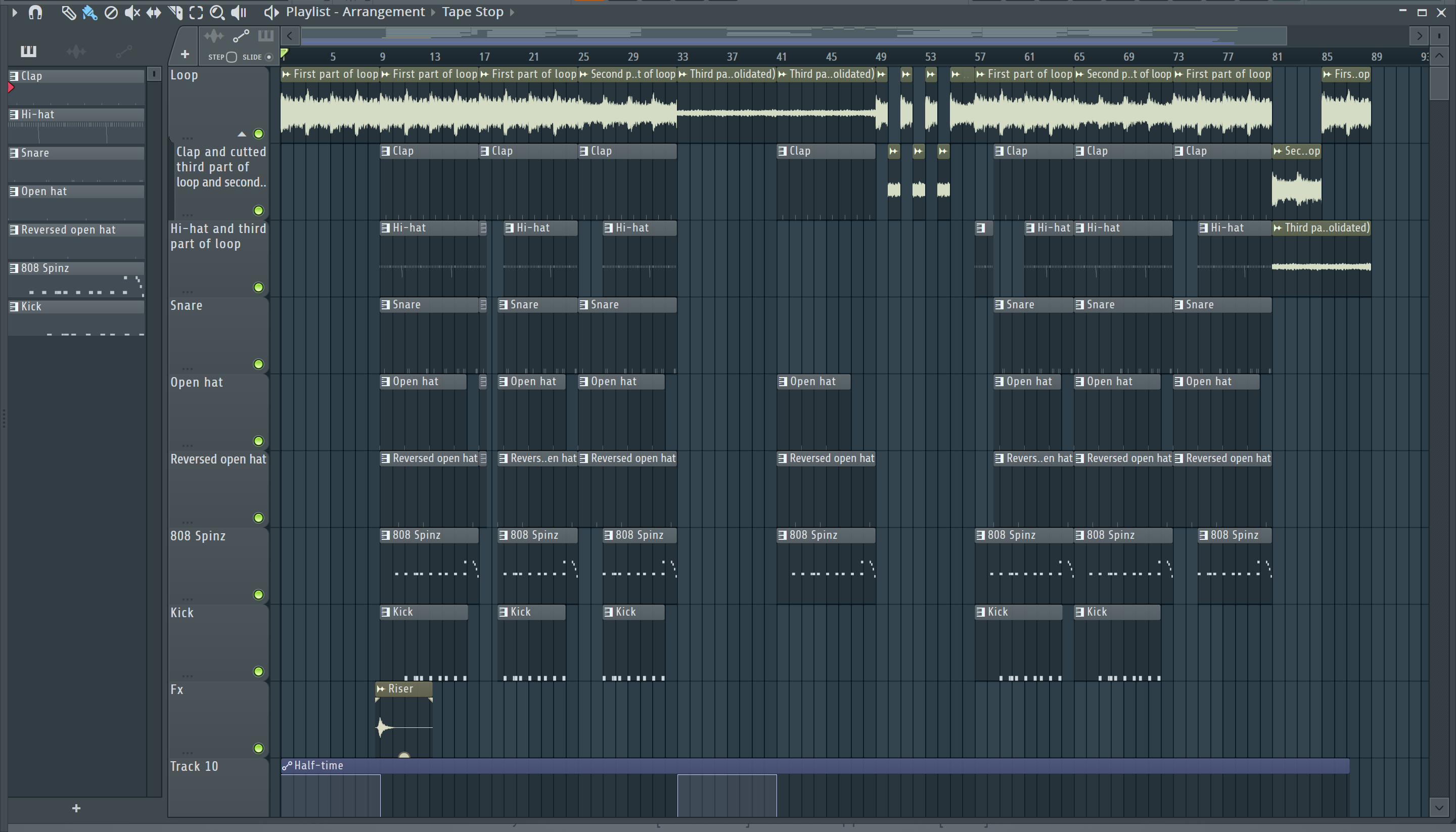1456x832 pixels.
Task: Focus automation clips in playlist header
Action: click(x=241, y=36)
